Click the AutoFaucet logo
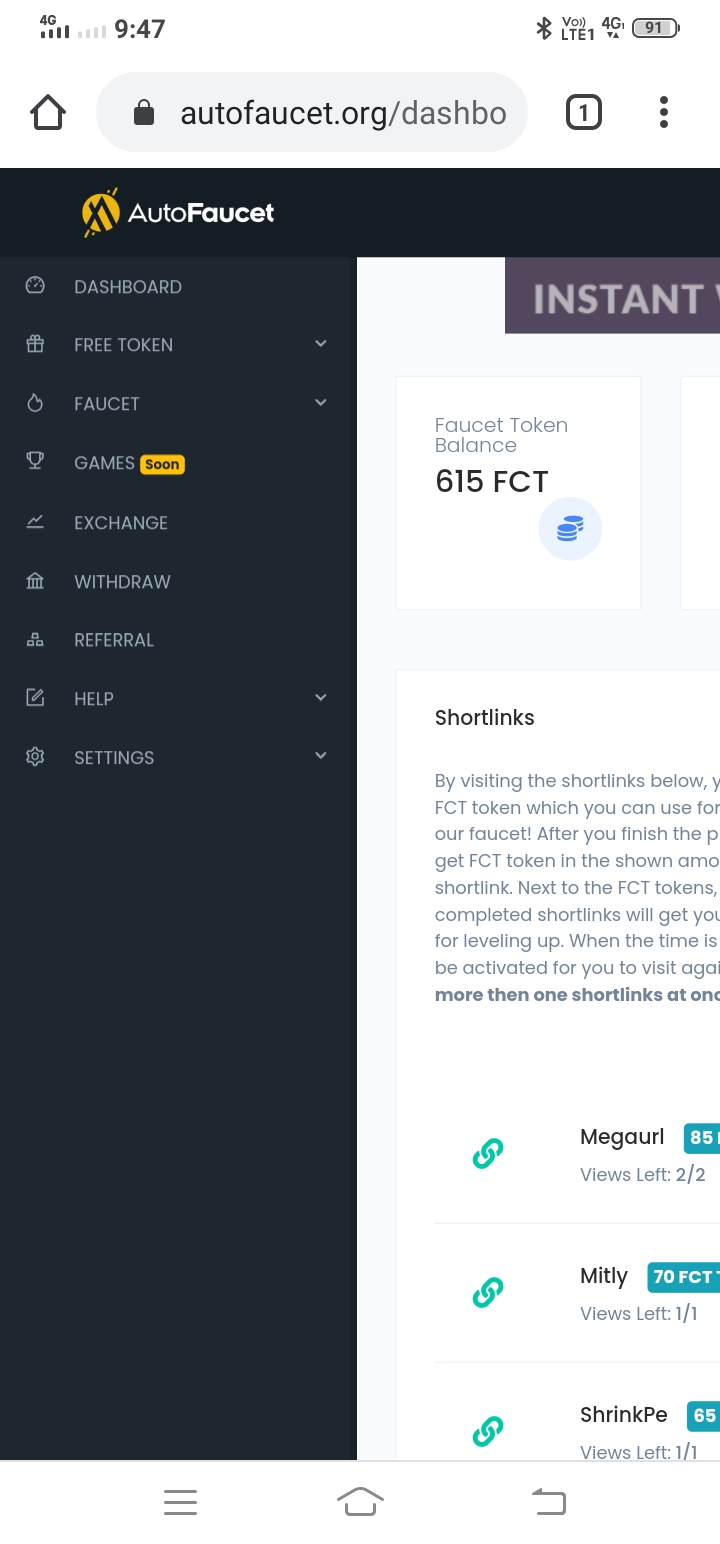Viewport: 720px width, 1544px height. [x=178, y=212]
